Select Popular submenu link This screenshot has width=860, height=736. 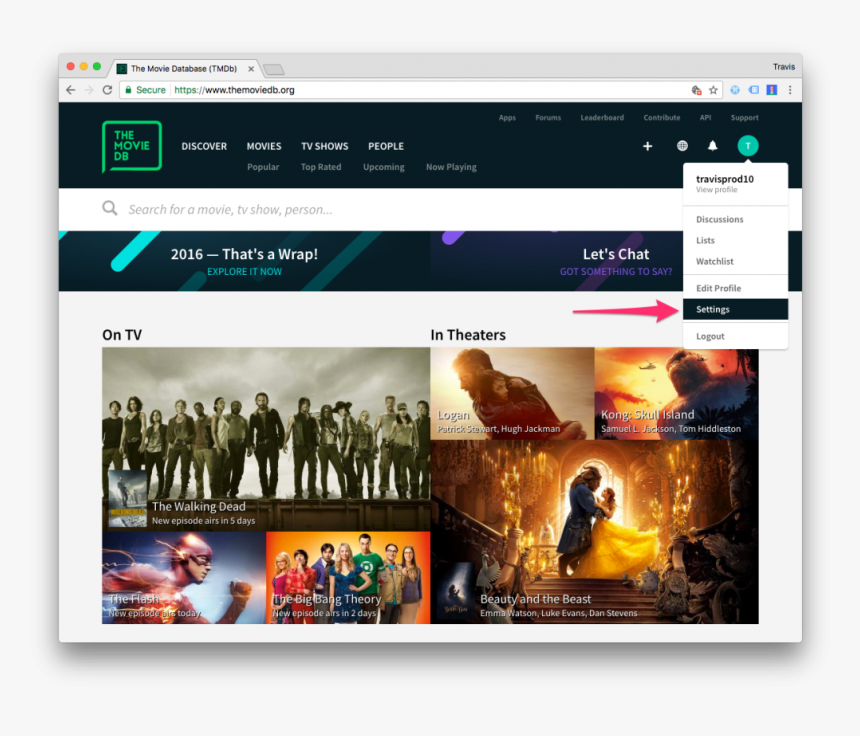[263, 167]
